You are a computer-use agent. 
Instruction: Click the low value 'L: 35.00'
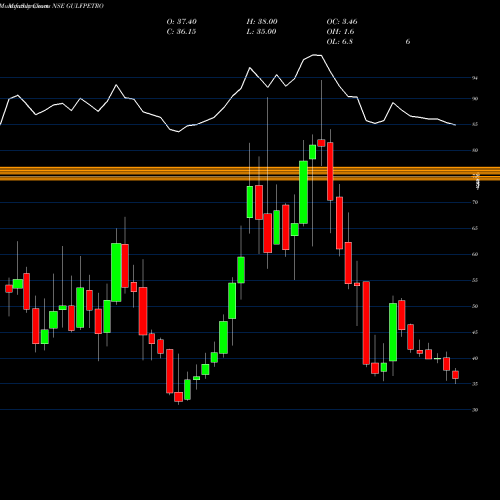point(261,32)
